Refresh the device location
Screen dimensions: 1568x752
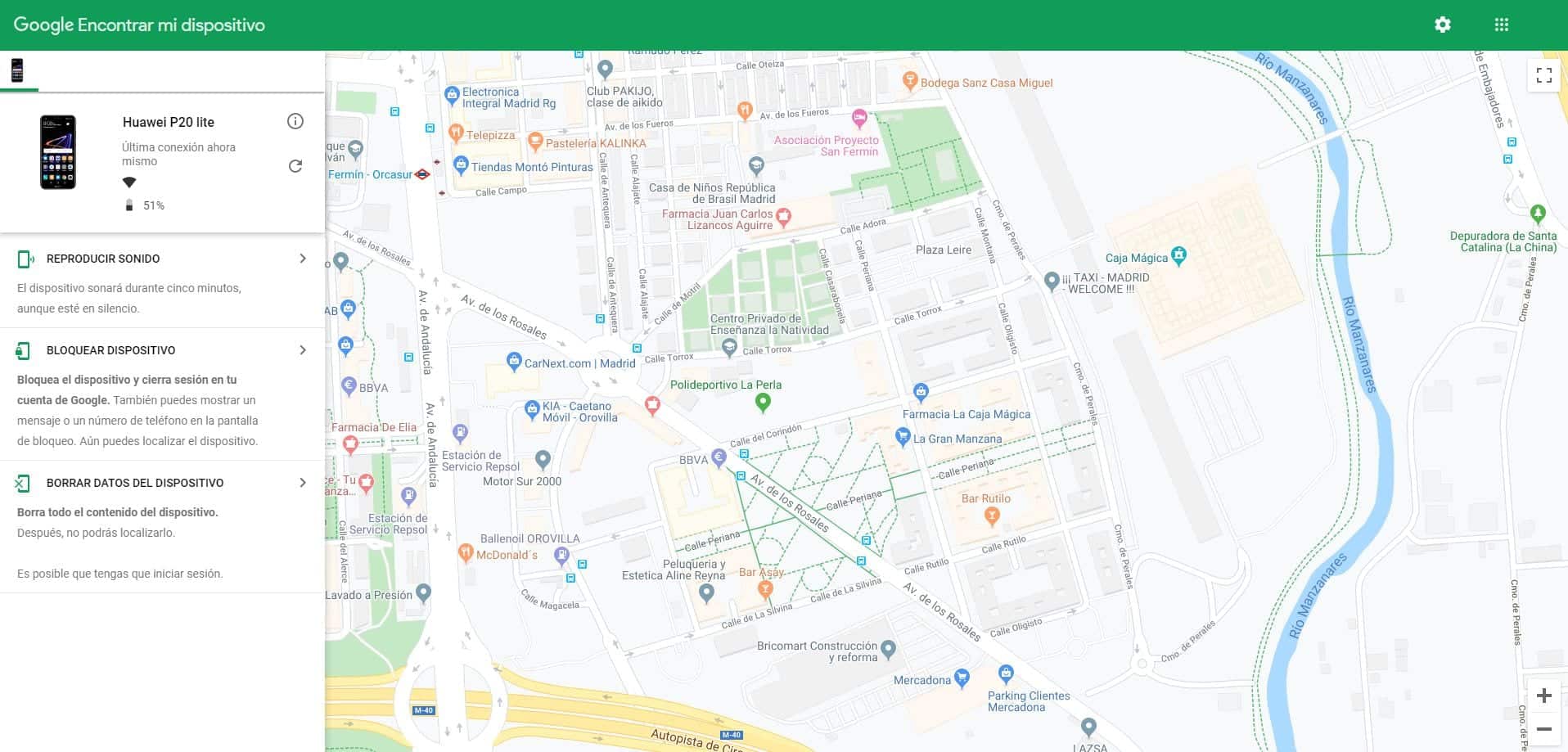(x=295, y=166)
